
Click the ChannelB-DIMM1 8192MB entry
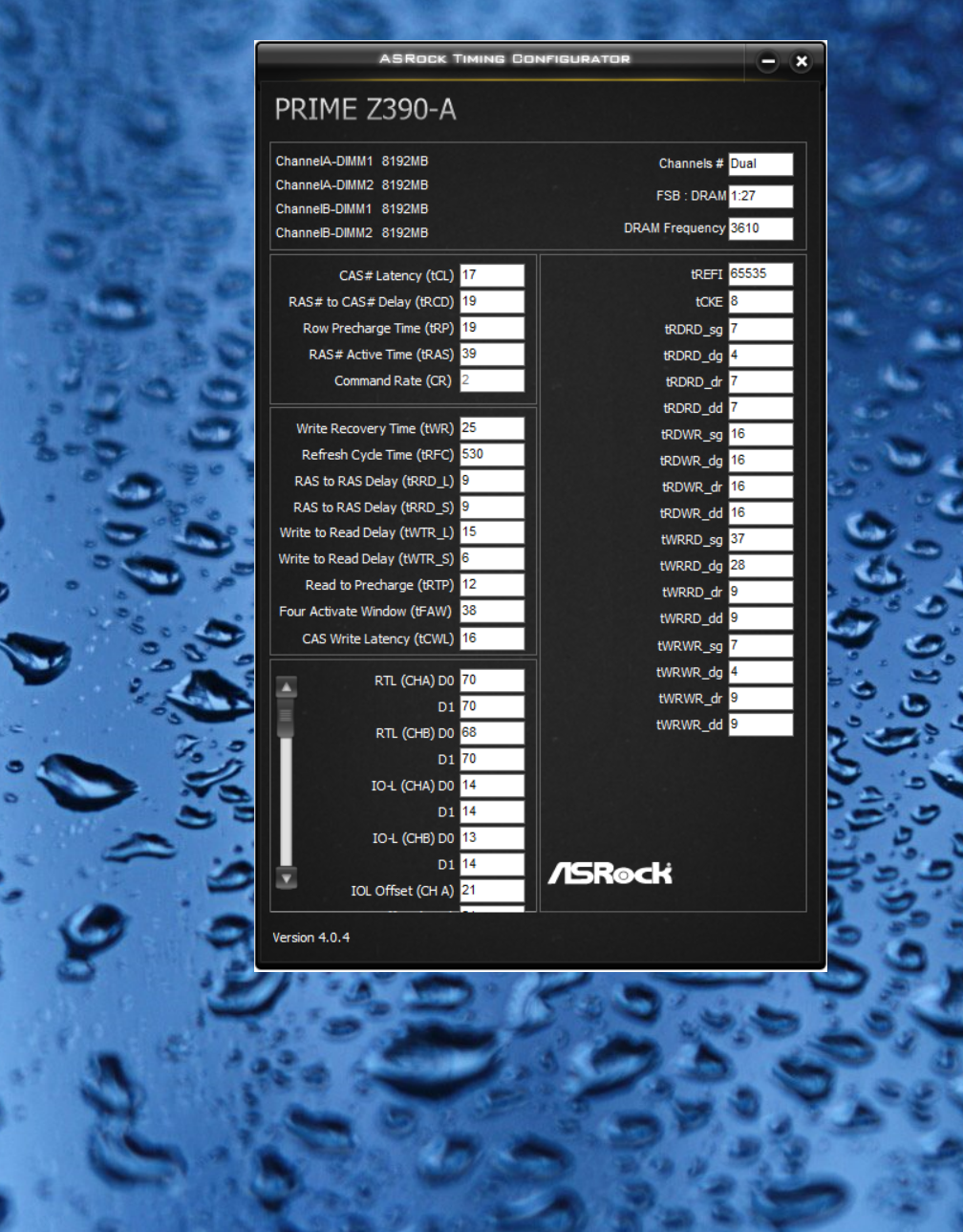[352, 209]
